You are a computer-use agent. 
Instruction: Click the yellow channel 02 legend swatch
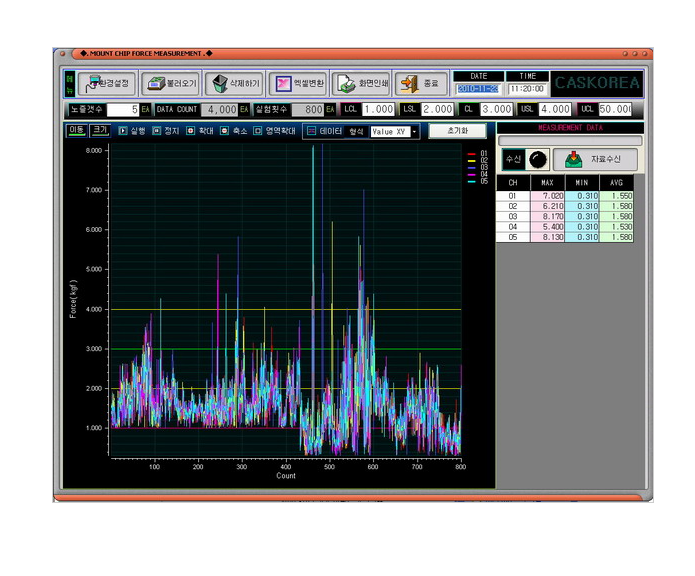coord(472,161)
